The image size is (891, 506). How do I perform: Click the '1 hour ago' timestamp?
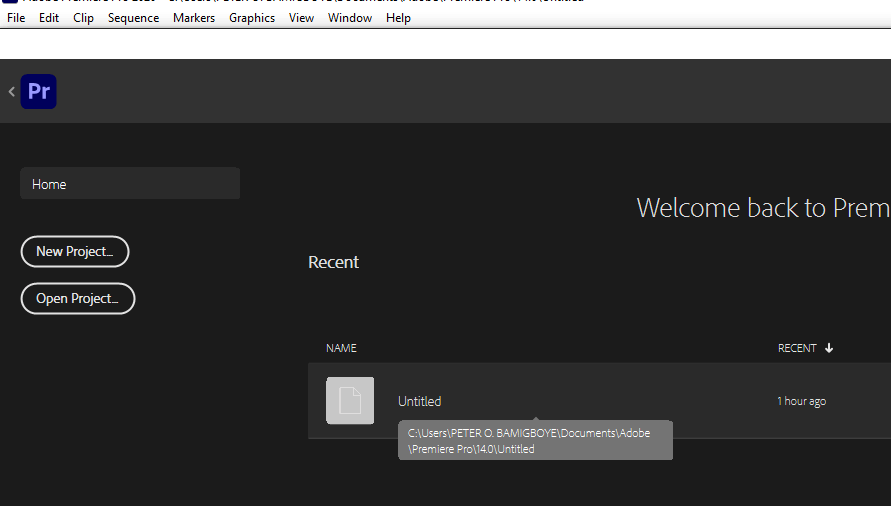[801, 401]
